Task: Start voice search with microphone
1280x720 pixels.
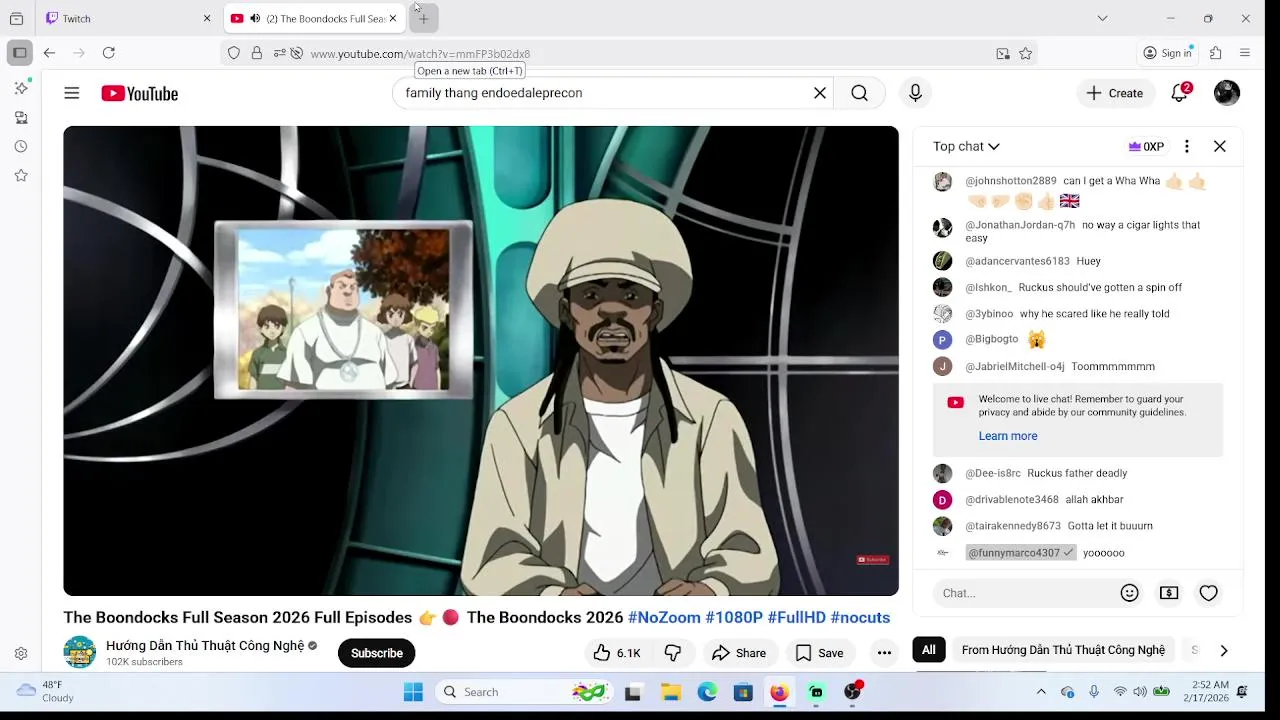Action: click(x=915, y=93)
